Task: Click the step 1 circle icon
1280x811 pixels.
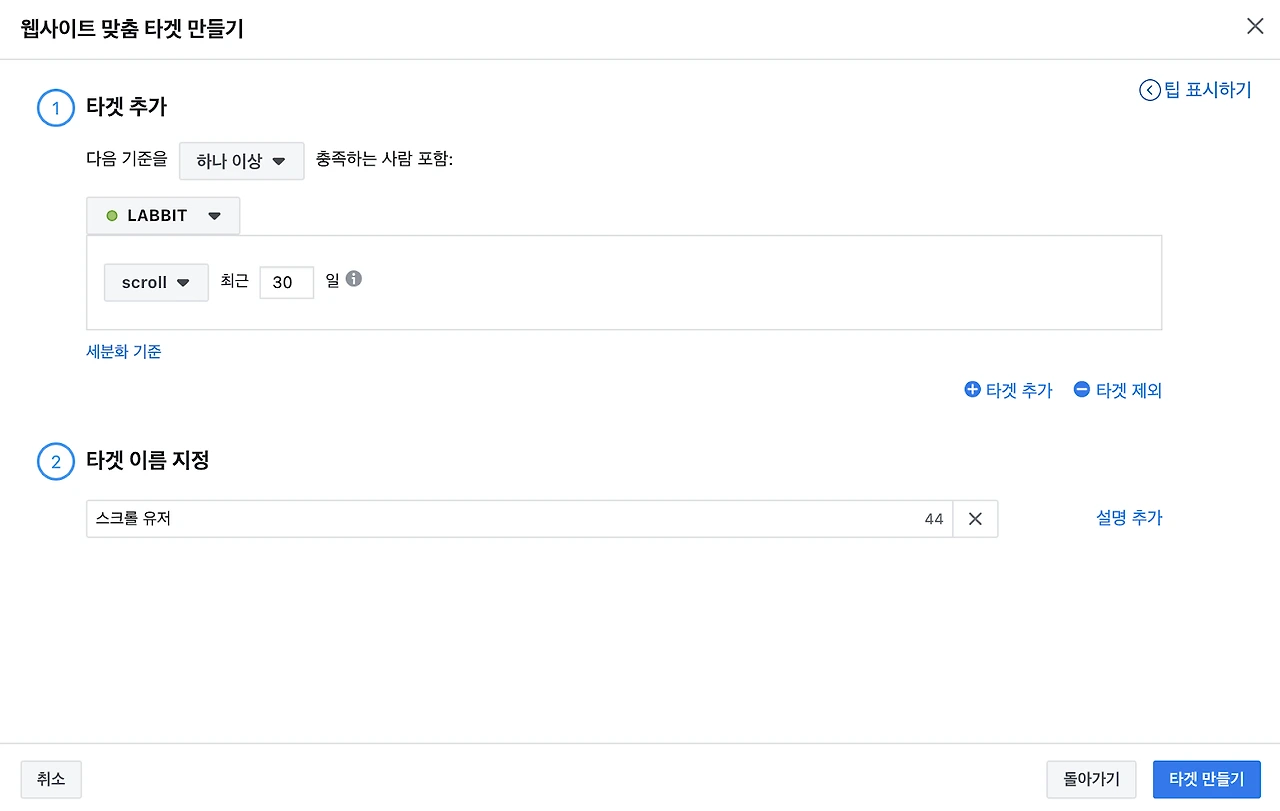Action: click(x=56, y=108)
